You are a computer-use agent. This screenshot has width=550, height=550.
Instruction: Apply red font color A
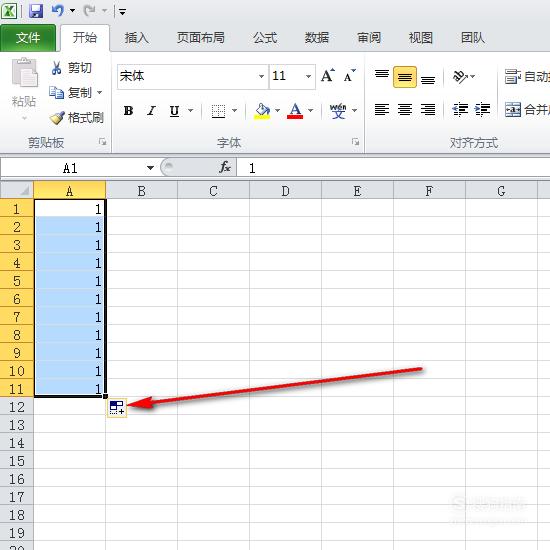295,111
